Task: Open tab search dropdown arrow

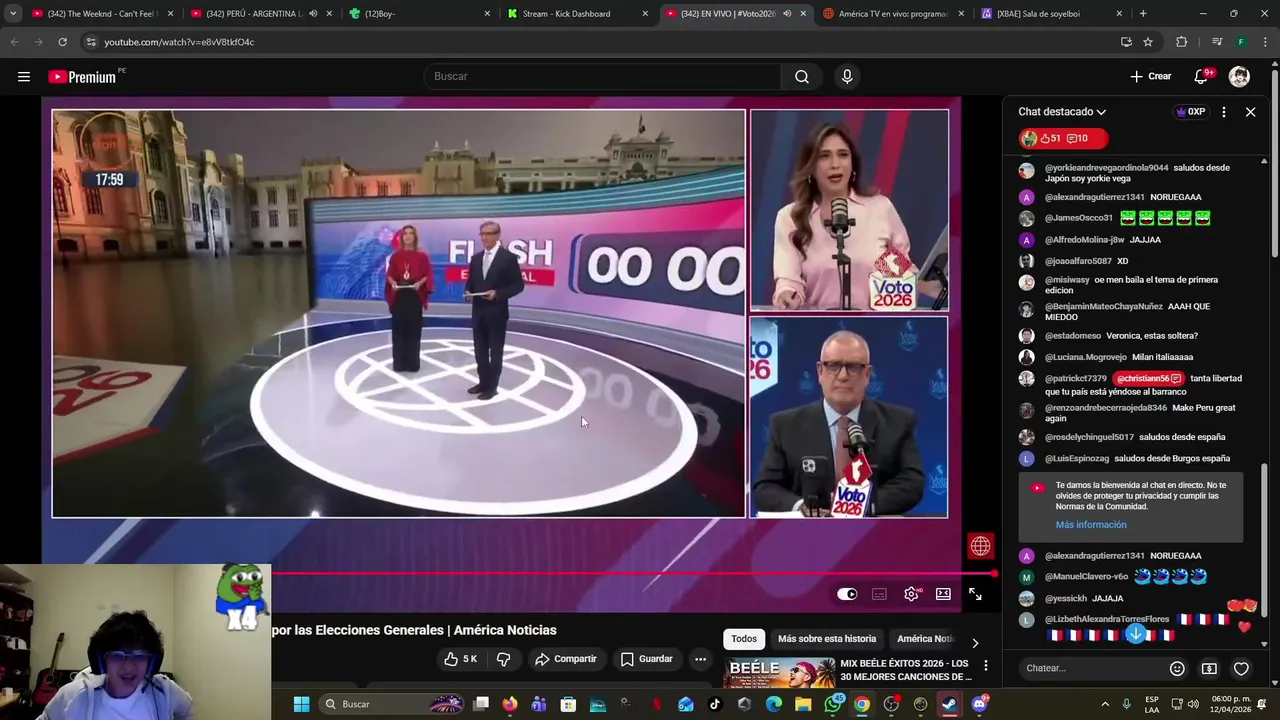Action: (13, 14)
